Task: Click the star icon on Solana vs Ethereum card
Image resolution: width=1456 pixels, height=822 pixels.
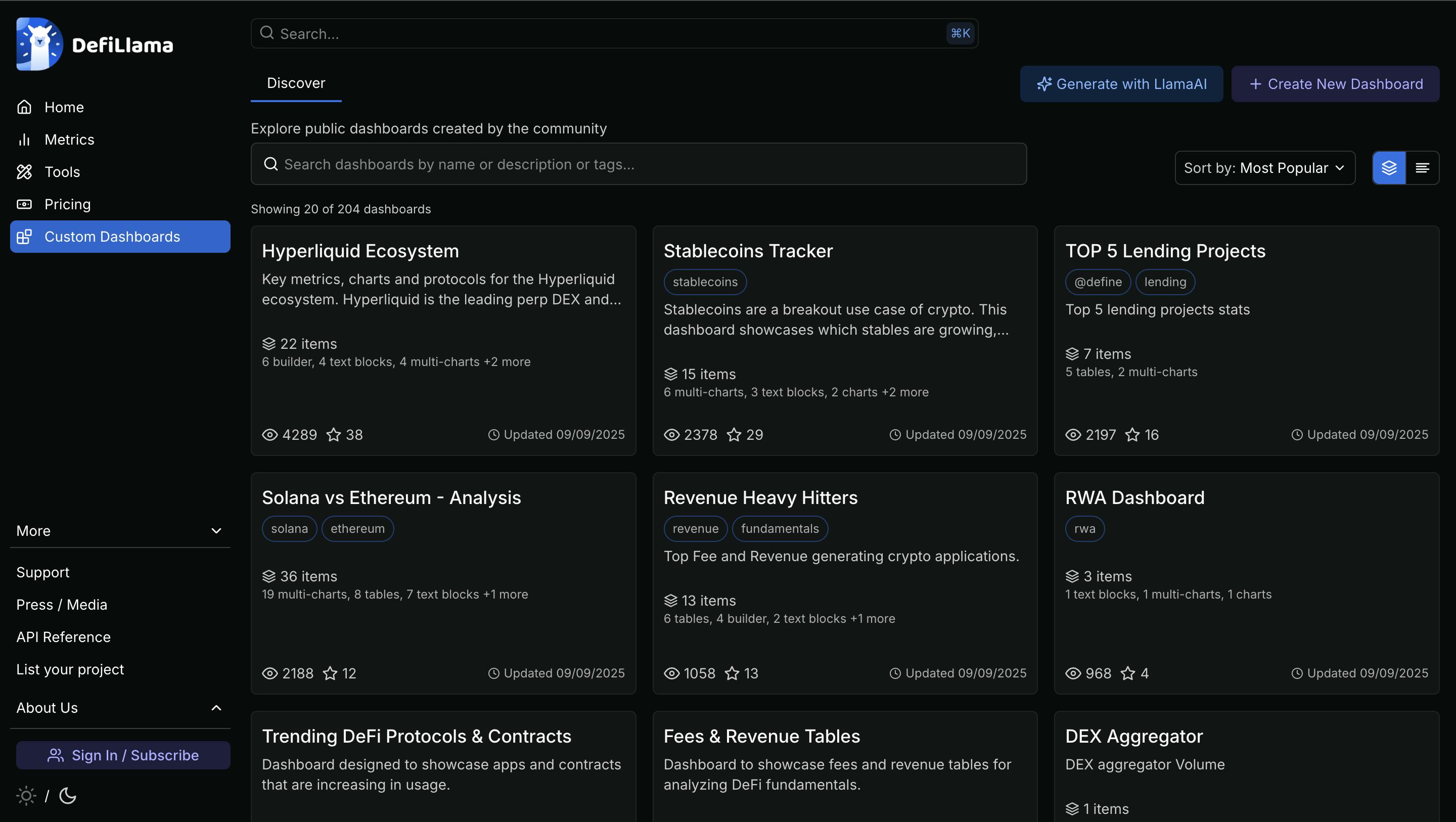Action: click(330, 673)
